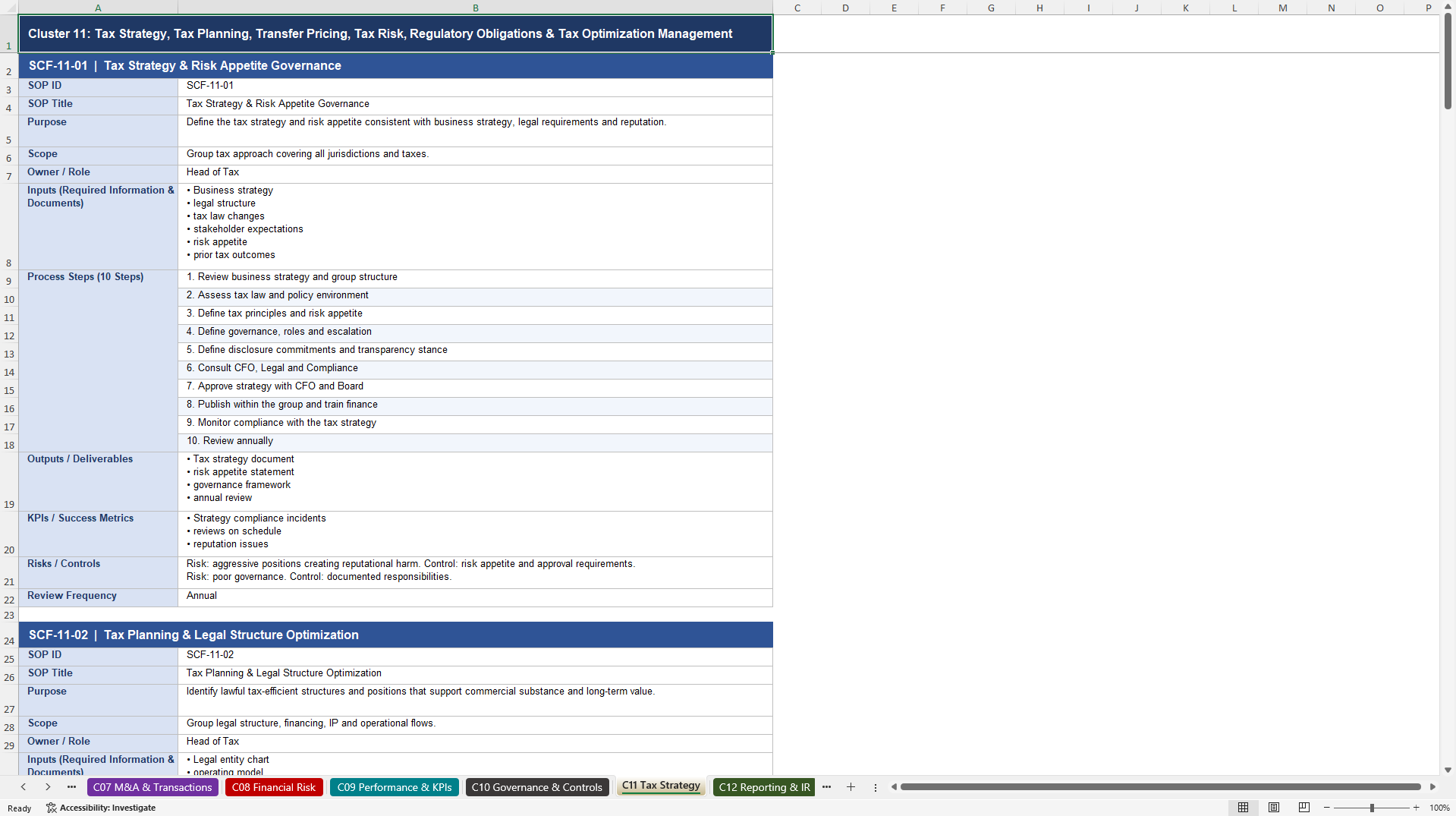The width and height of the screenshot is (1456, 816).
Task: Switch to Page Break Preview
Action: pos(1304,808)
